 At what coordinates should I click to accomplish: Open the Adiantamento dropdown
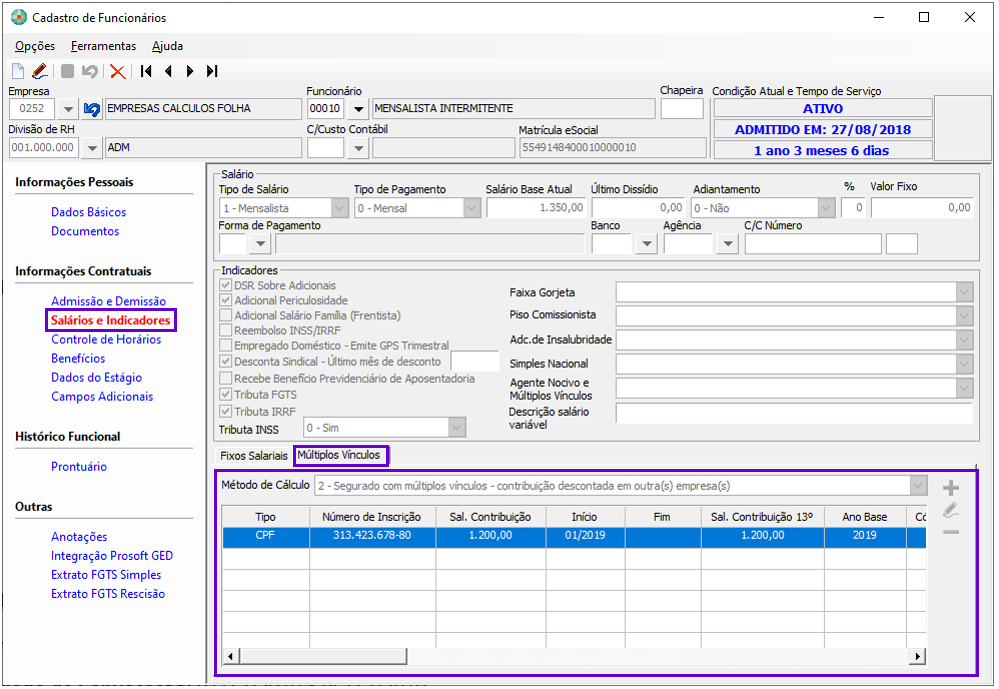tap(826, 208)
